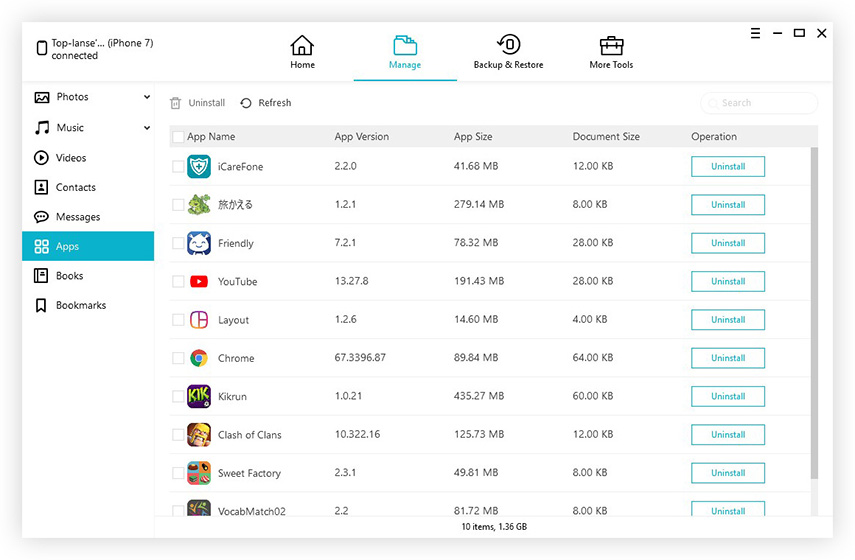Screen dimensions: 855x560
Task: Click the Friendly app icon
Action: [x=199, y=243]
